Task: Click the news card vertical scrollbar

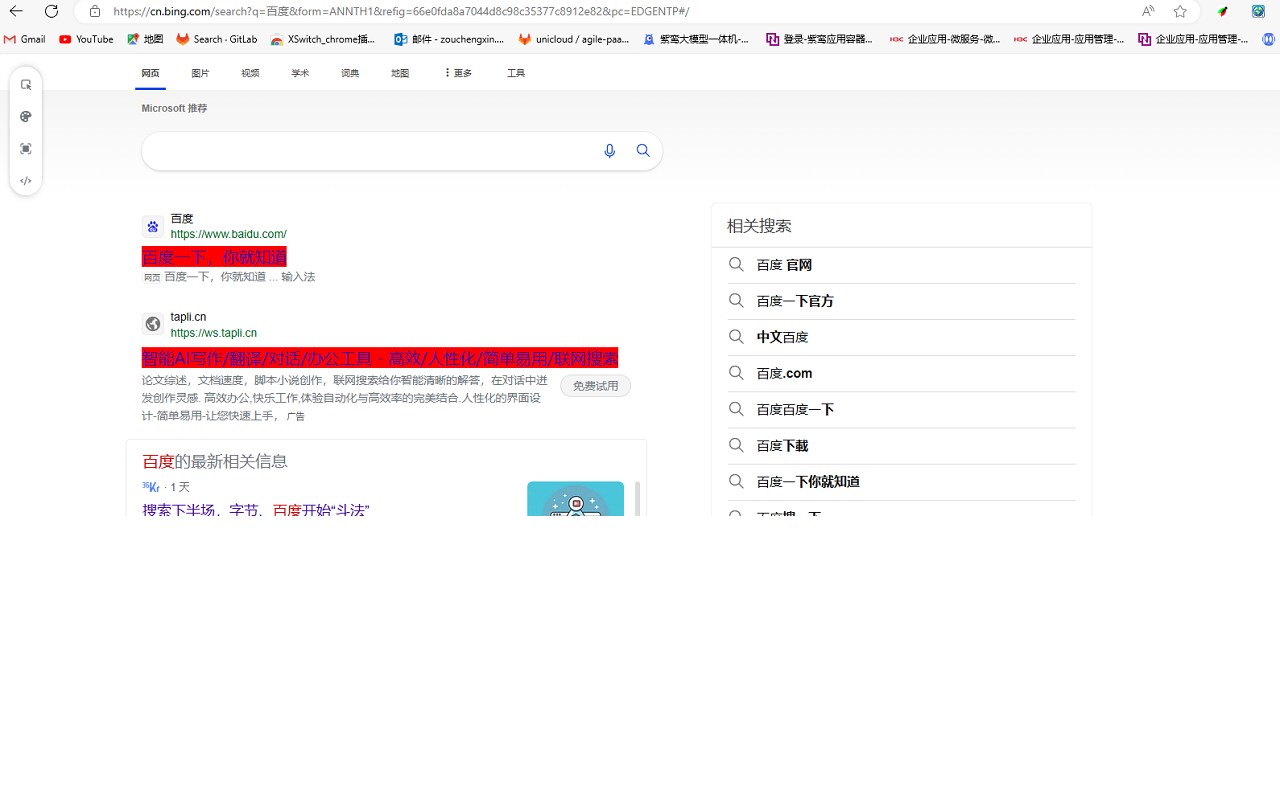Action: point(637,498)
